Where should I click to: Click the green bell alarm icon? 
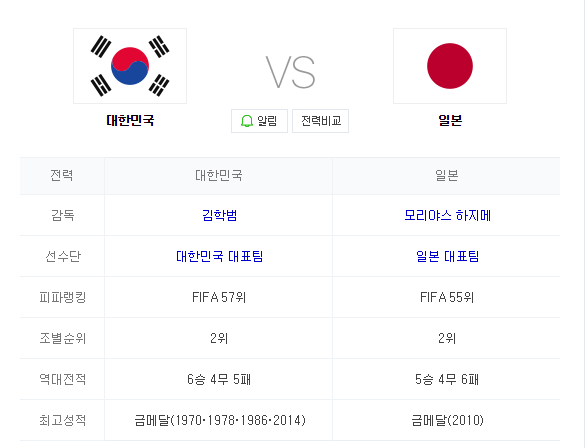coord(247,121)
